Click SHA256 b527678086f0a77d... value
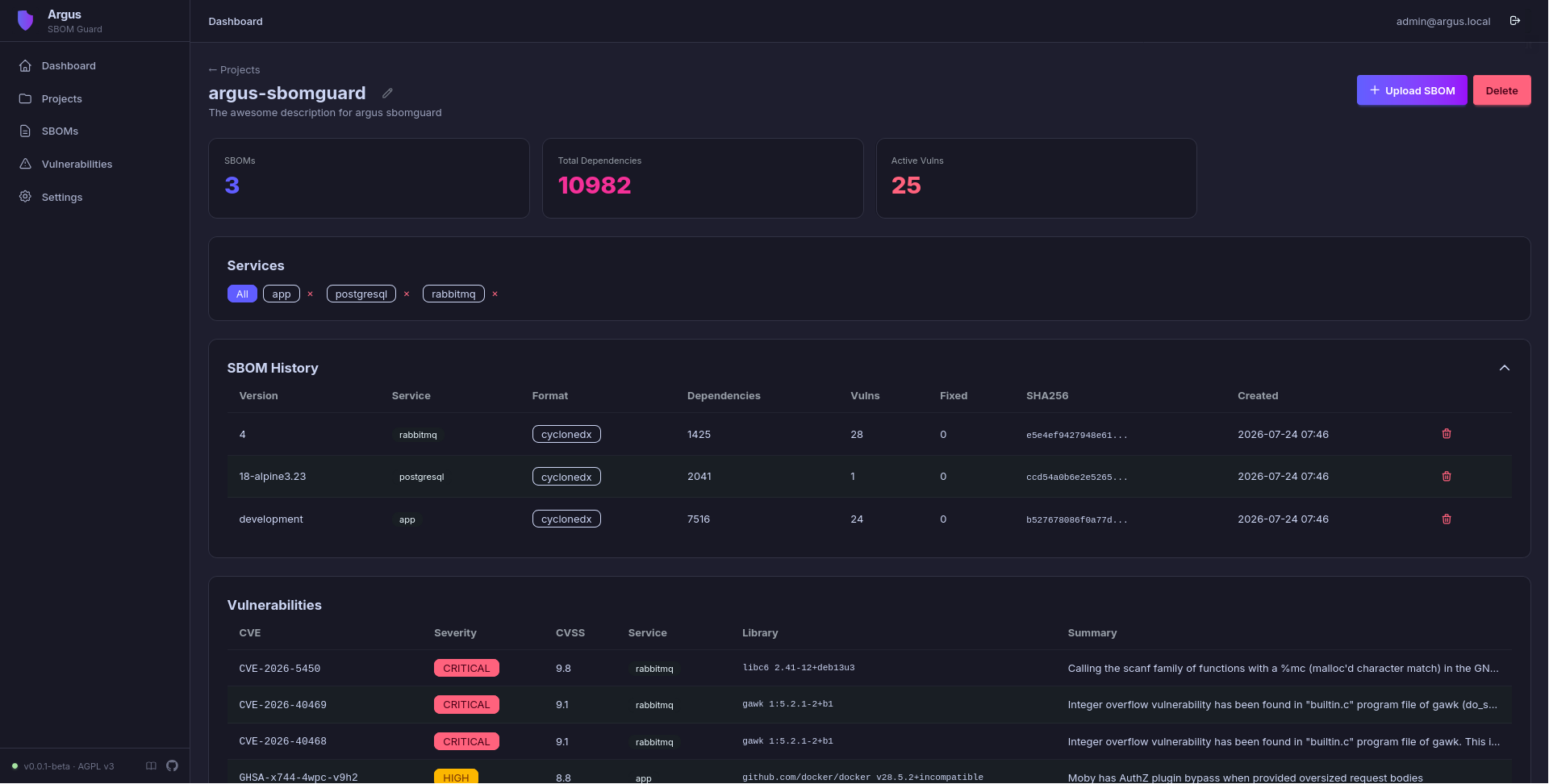 (1077, 520)
